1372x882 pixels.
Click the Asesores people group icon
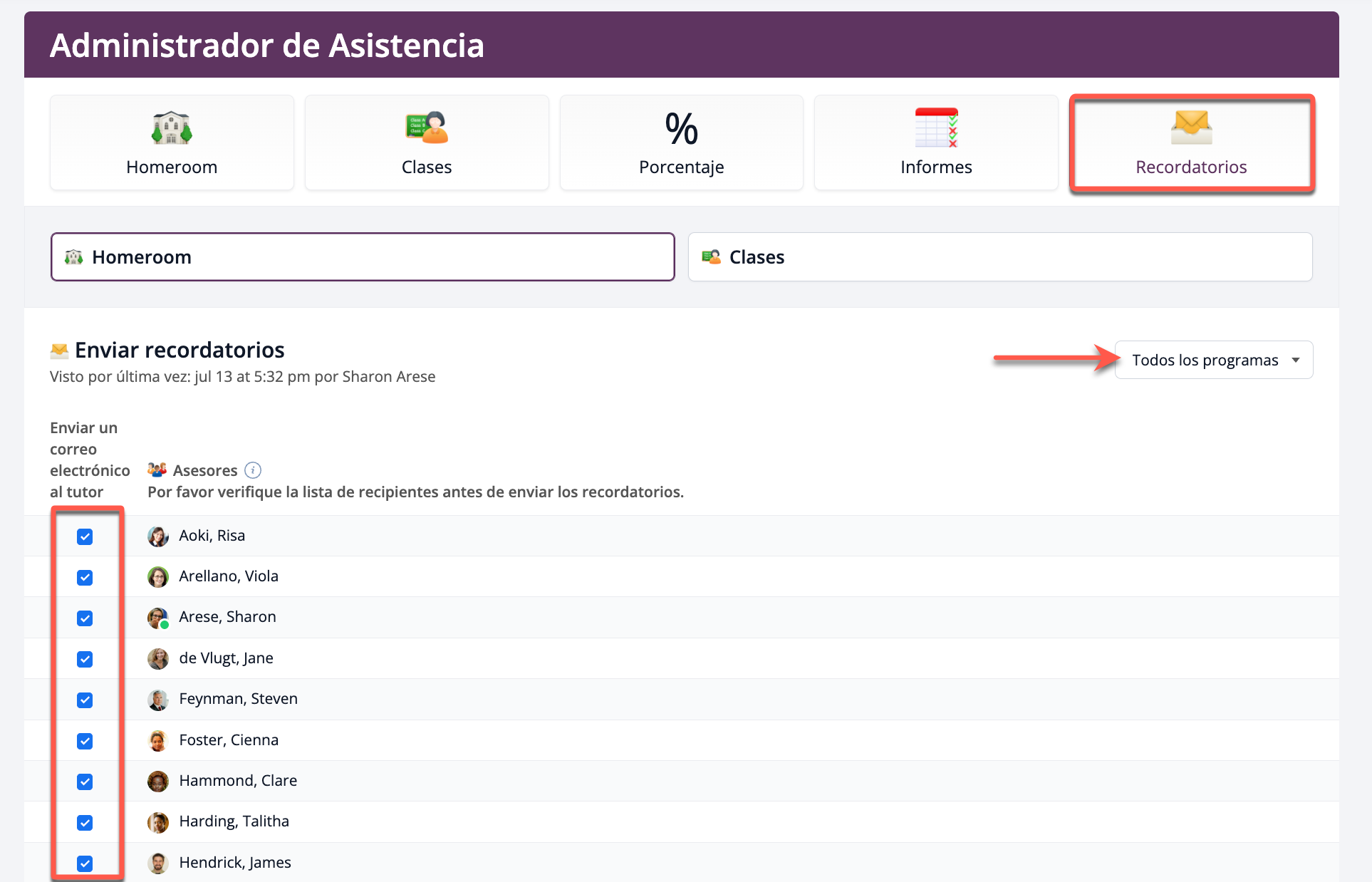(157, 470)
